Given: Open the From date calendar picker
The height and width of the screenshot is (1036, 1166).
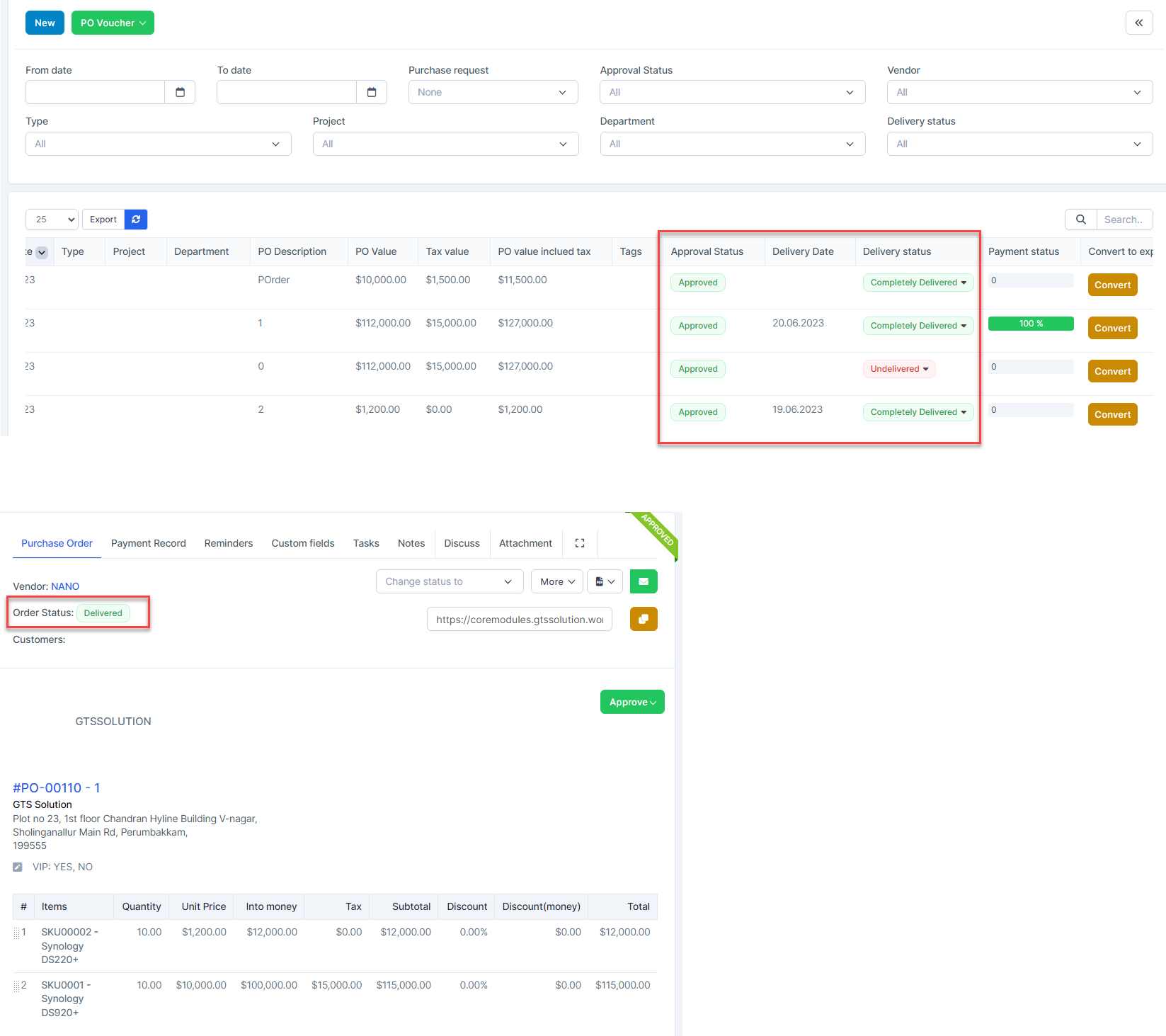Looking at the screenshot, I should pos(180,92).
